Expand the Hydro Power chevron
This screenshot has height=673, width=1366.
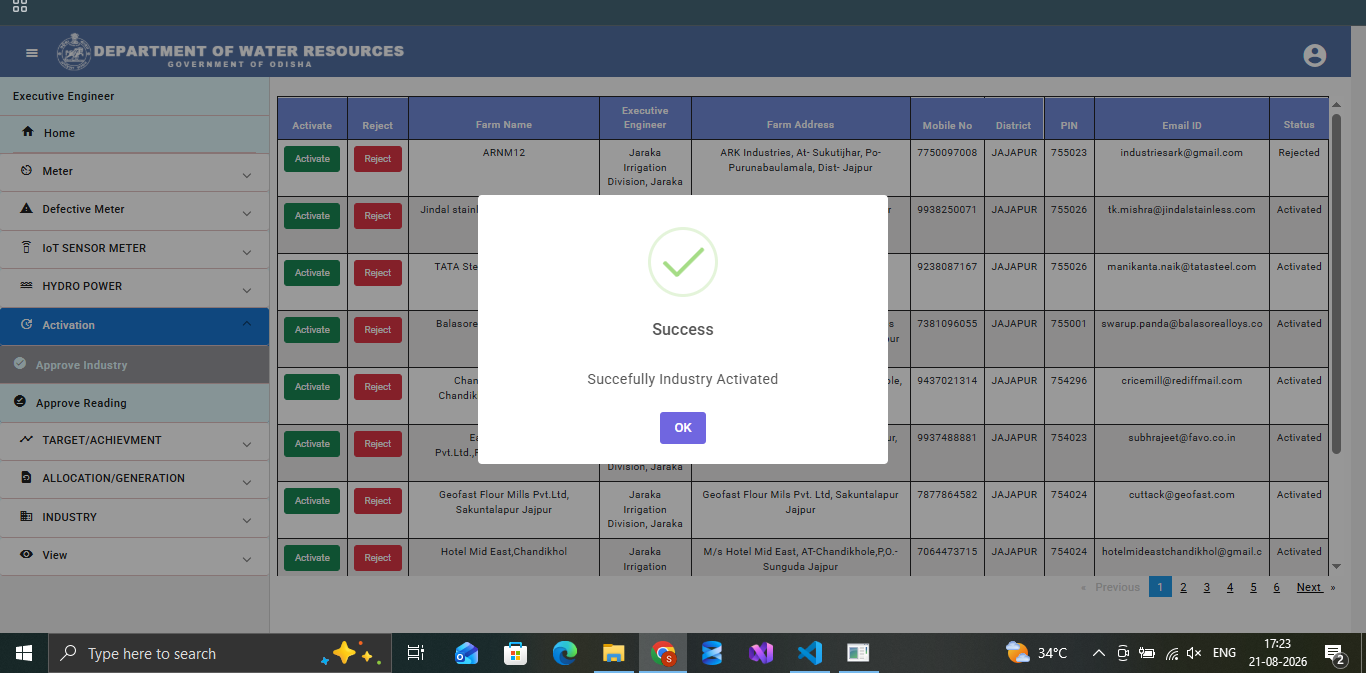(x=247, y=290)
